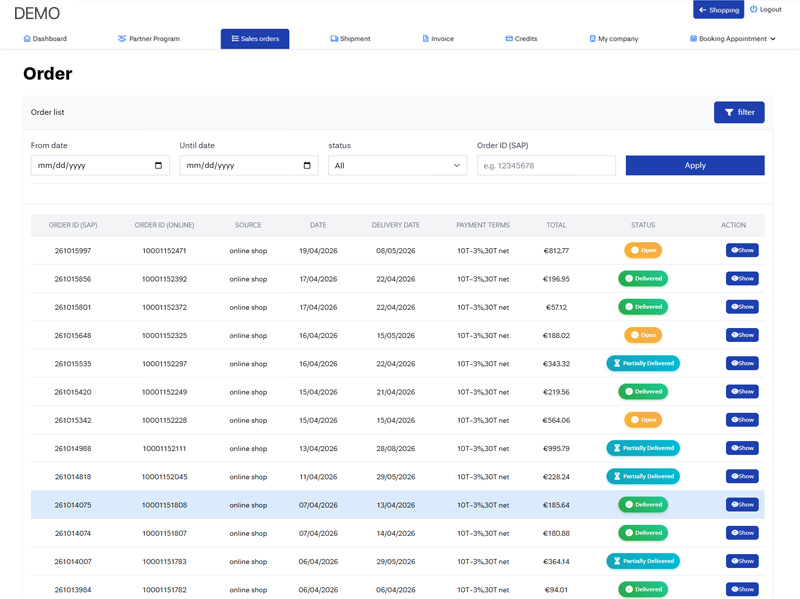This screenshot has height=599, width=800.
Task: Click the Shipment truck icon
Action: tap(334, 39)
